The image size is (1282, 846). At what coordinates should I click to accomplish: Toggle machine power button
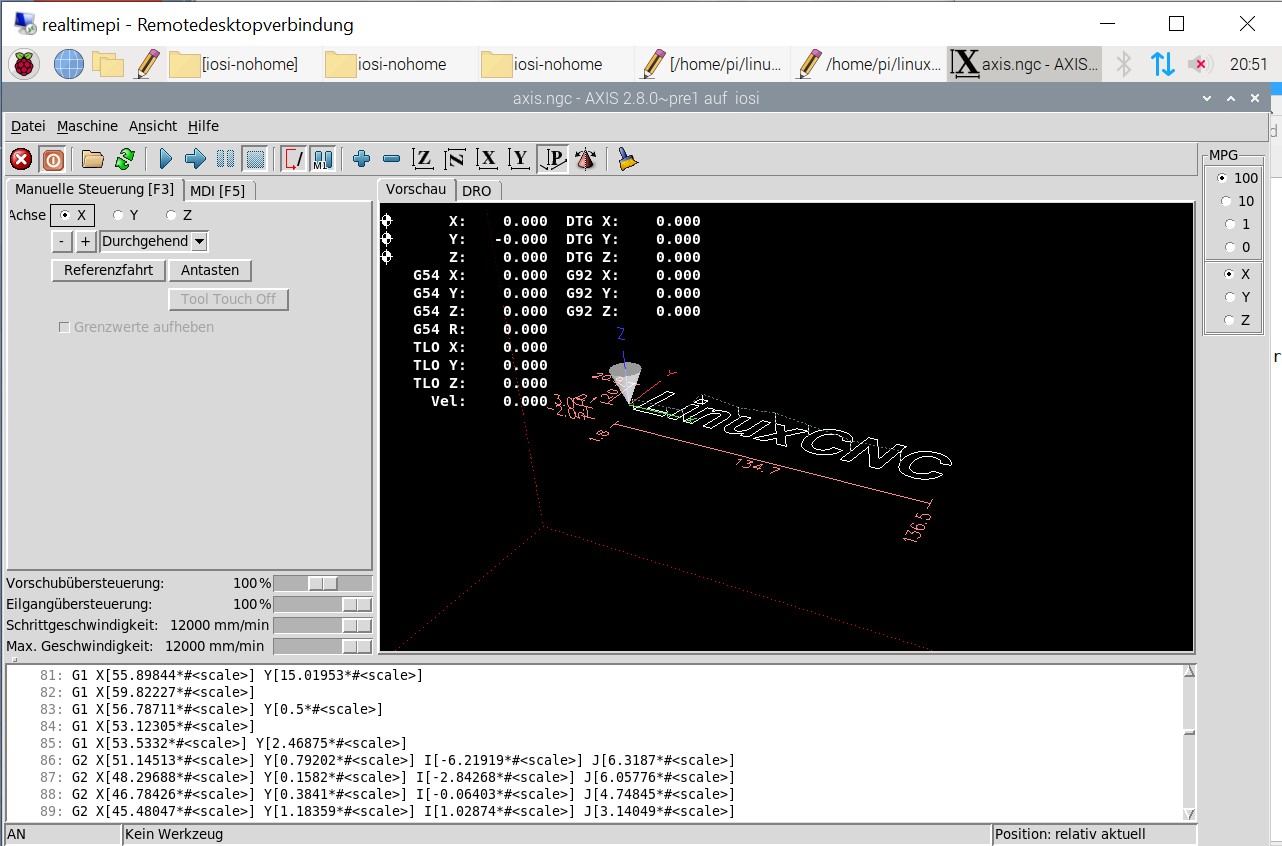tap(52, 159)
